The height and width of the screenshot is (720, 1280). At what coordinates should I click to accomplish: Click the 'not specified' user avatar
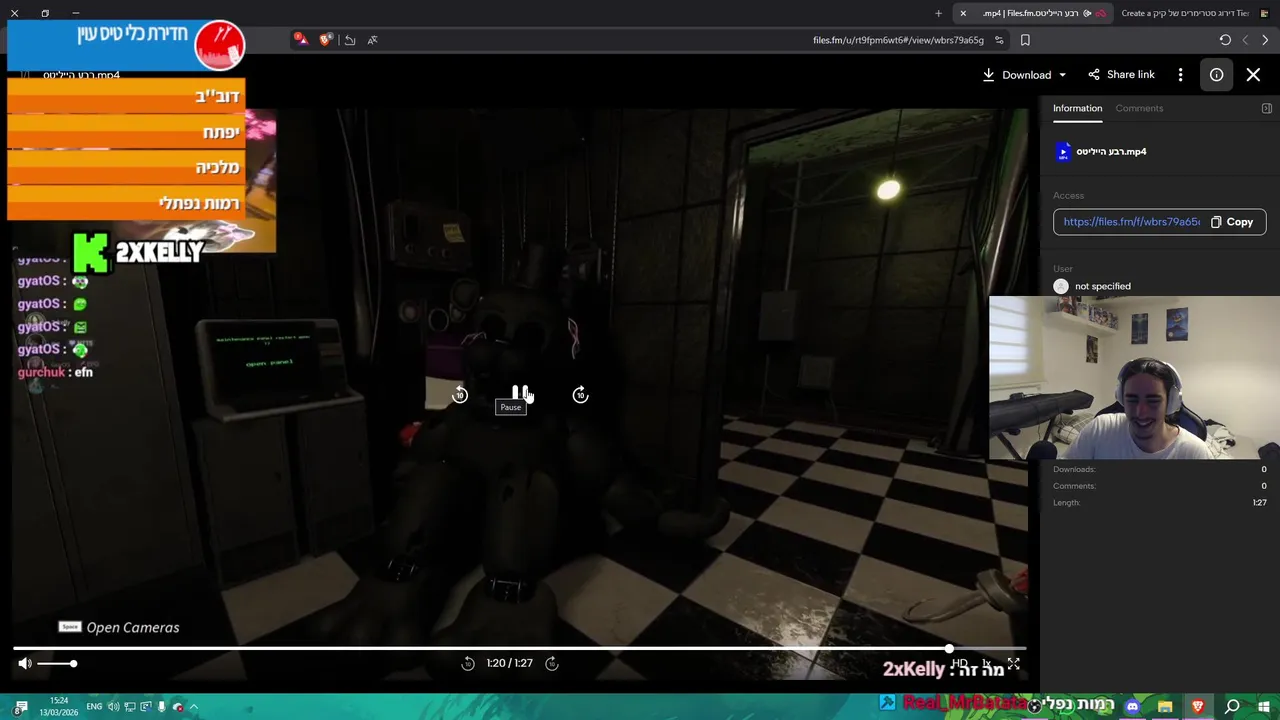pos(1061,286)
